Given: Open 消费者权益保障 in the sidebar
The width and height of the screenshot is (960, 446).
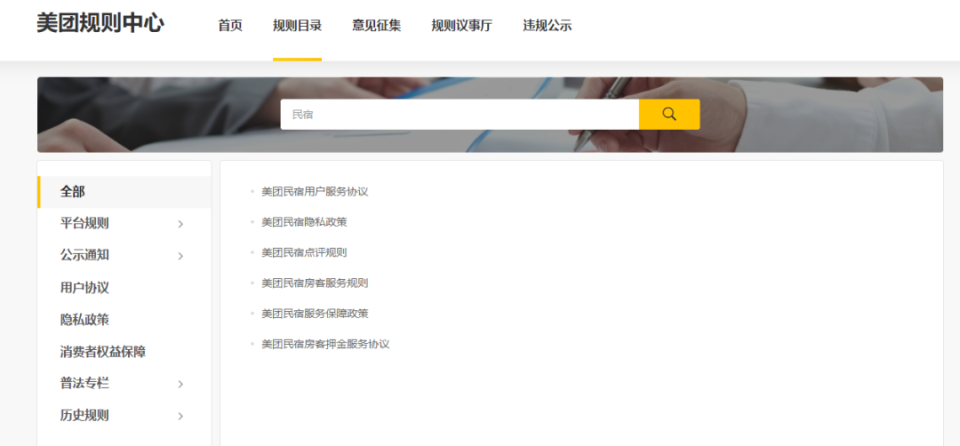Looking at the screenshot, I should click(103, 352).
